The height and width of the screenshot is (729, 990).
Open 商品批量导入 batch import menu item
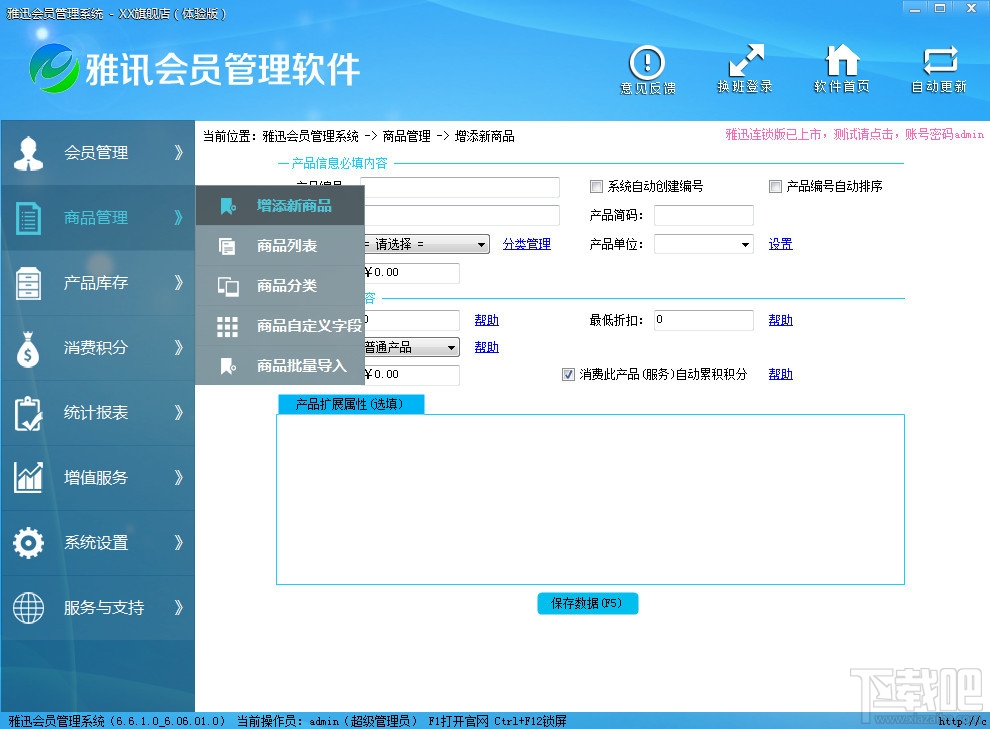pos(295,366)
